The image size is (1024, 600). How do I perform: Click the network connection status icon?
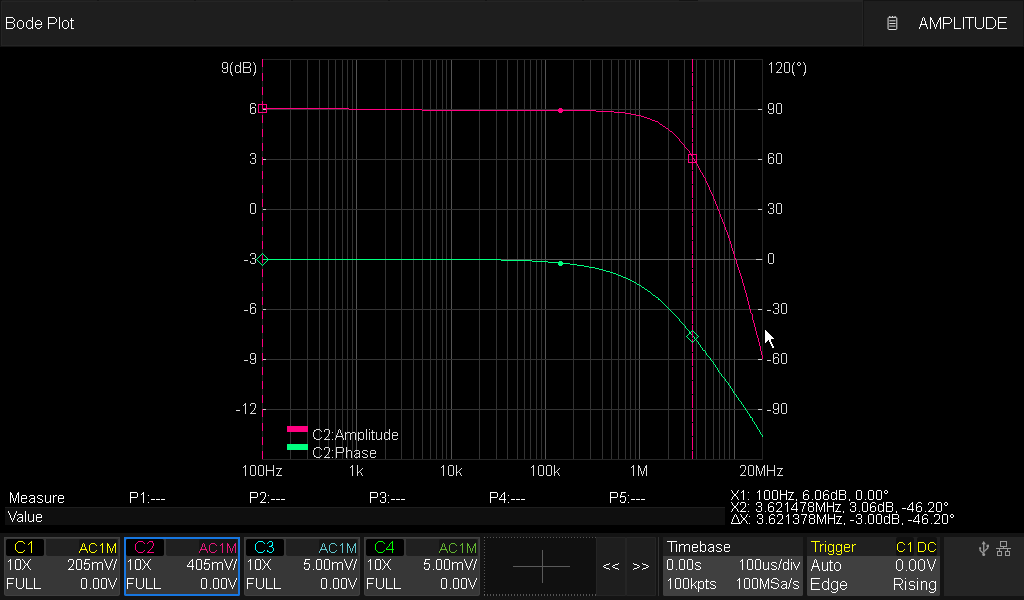click(1004, 548)
